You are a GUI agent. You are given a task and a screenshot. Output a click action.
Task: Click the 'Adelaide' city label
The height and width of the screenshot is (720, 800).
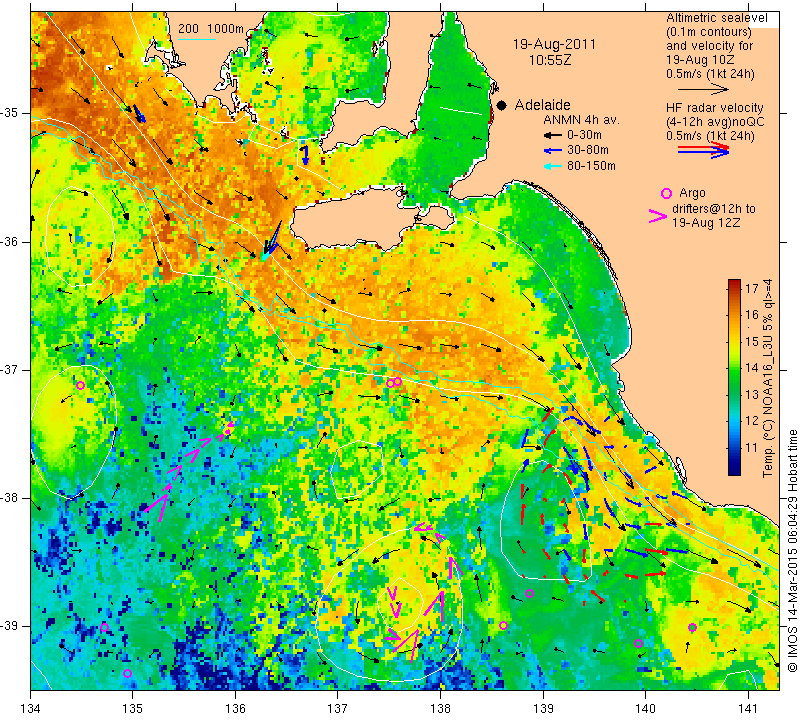click(x=542, y=105)
